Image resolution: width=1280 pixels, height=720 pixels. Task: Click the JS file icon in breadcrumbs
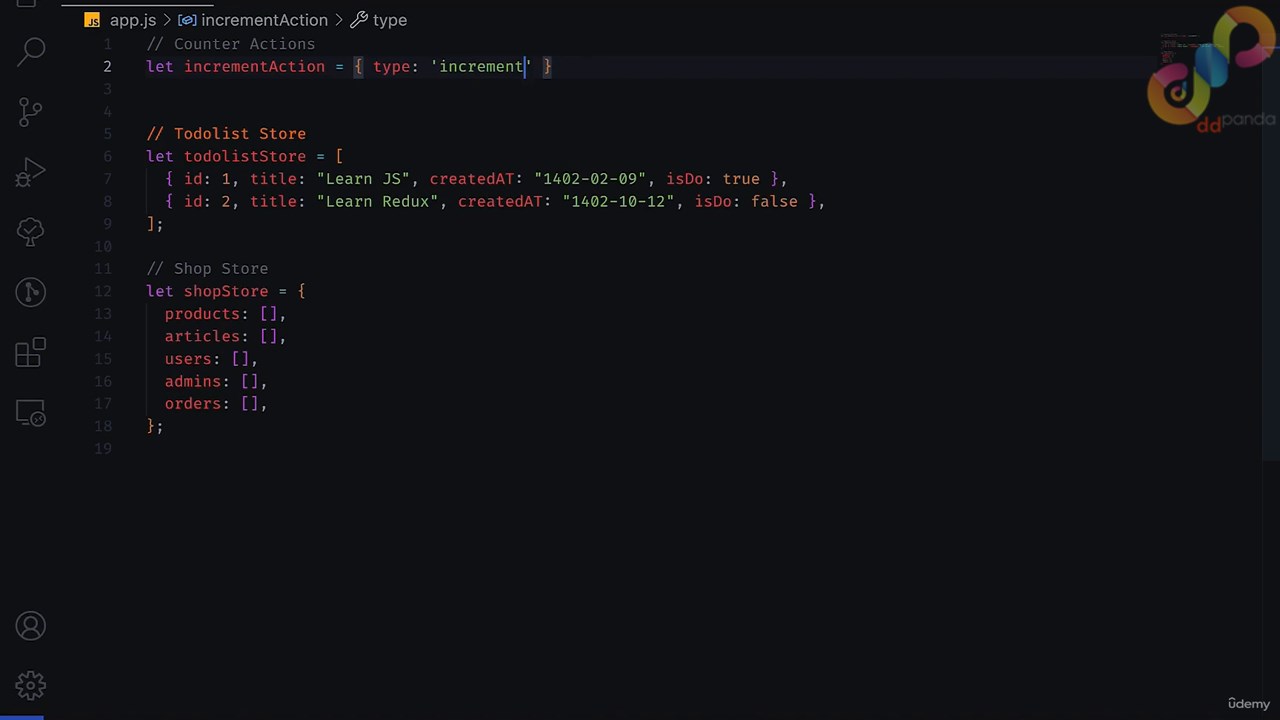[x=92, y=20]
